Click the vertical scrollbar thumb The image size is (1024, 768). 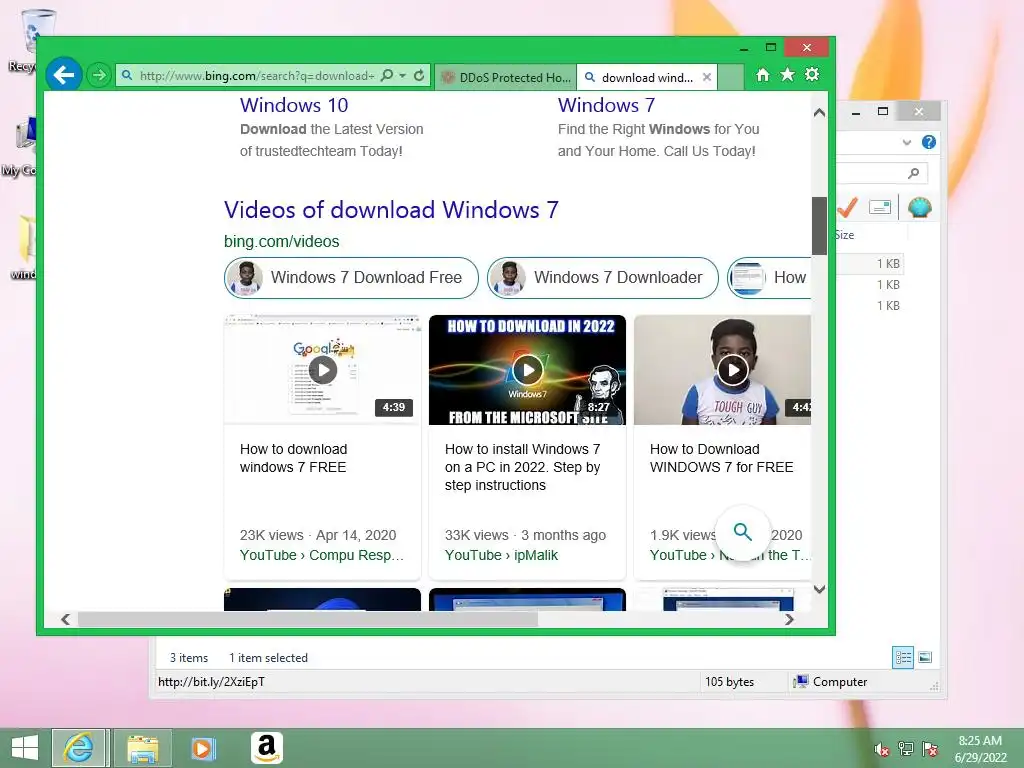tap(819, 225)
